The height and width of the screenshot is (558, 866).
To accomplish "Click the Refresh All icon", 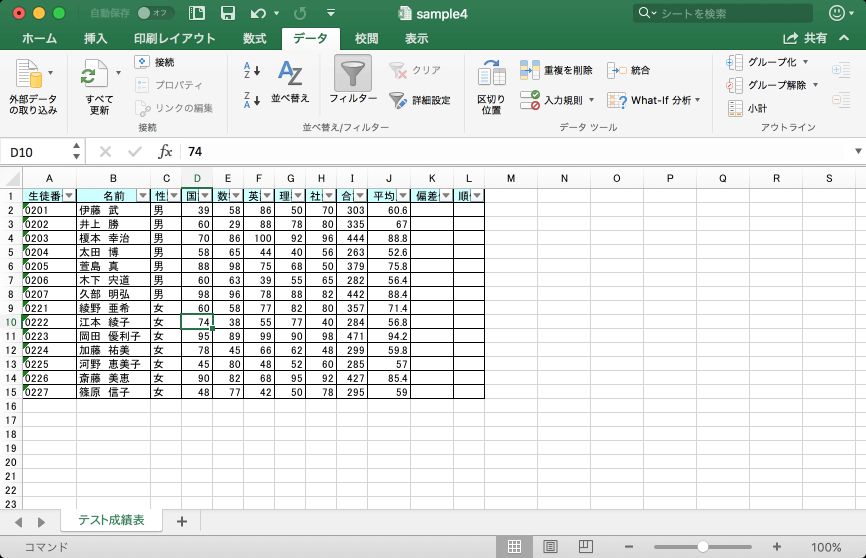I will pos(95,73).
